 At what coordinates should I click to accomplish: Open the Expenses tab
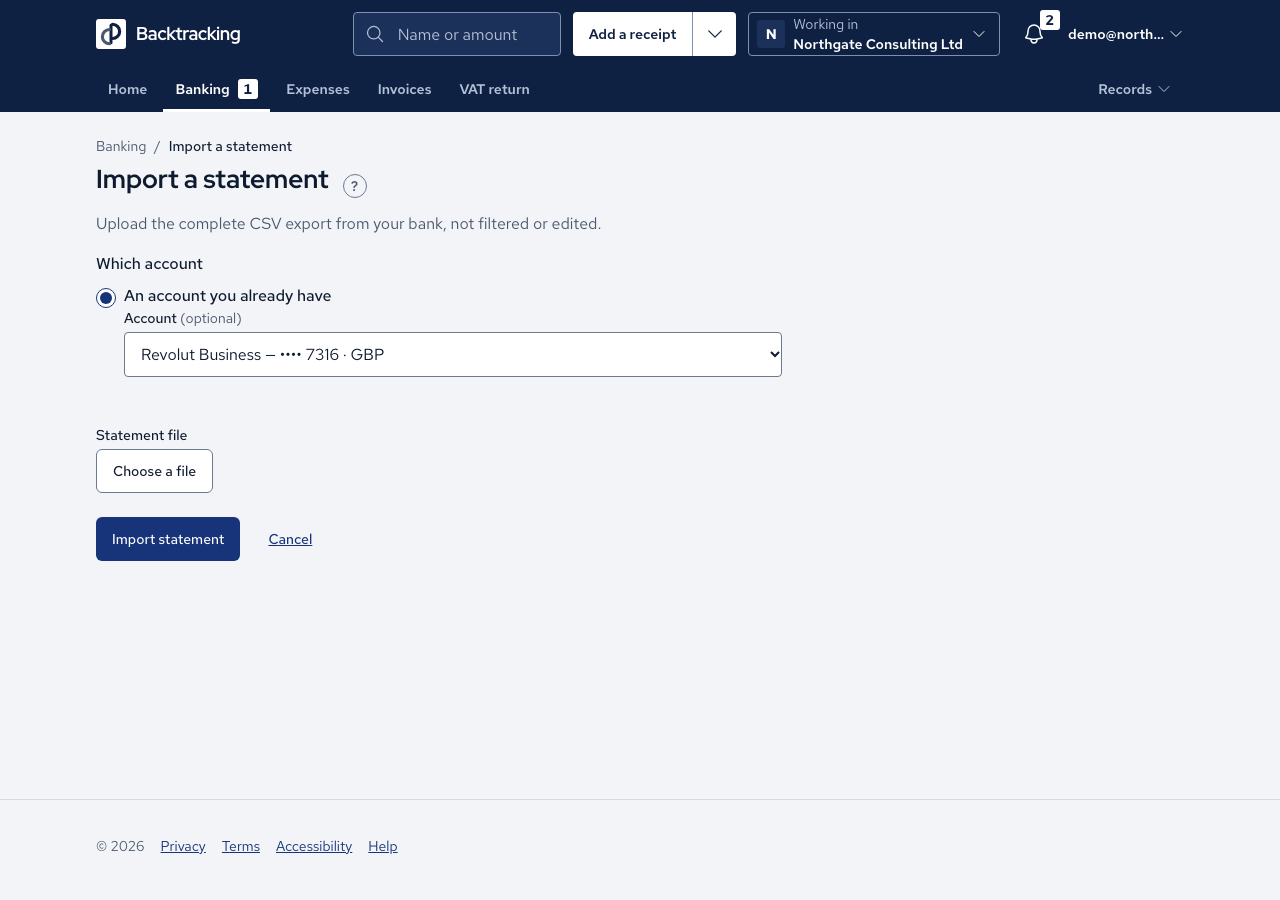coord(318,89)
